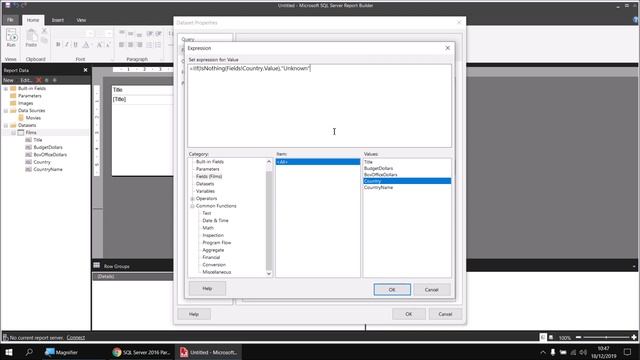Select Aggregate function category
The width and height of the screenshot is (640, 360).
point(213,250)
